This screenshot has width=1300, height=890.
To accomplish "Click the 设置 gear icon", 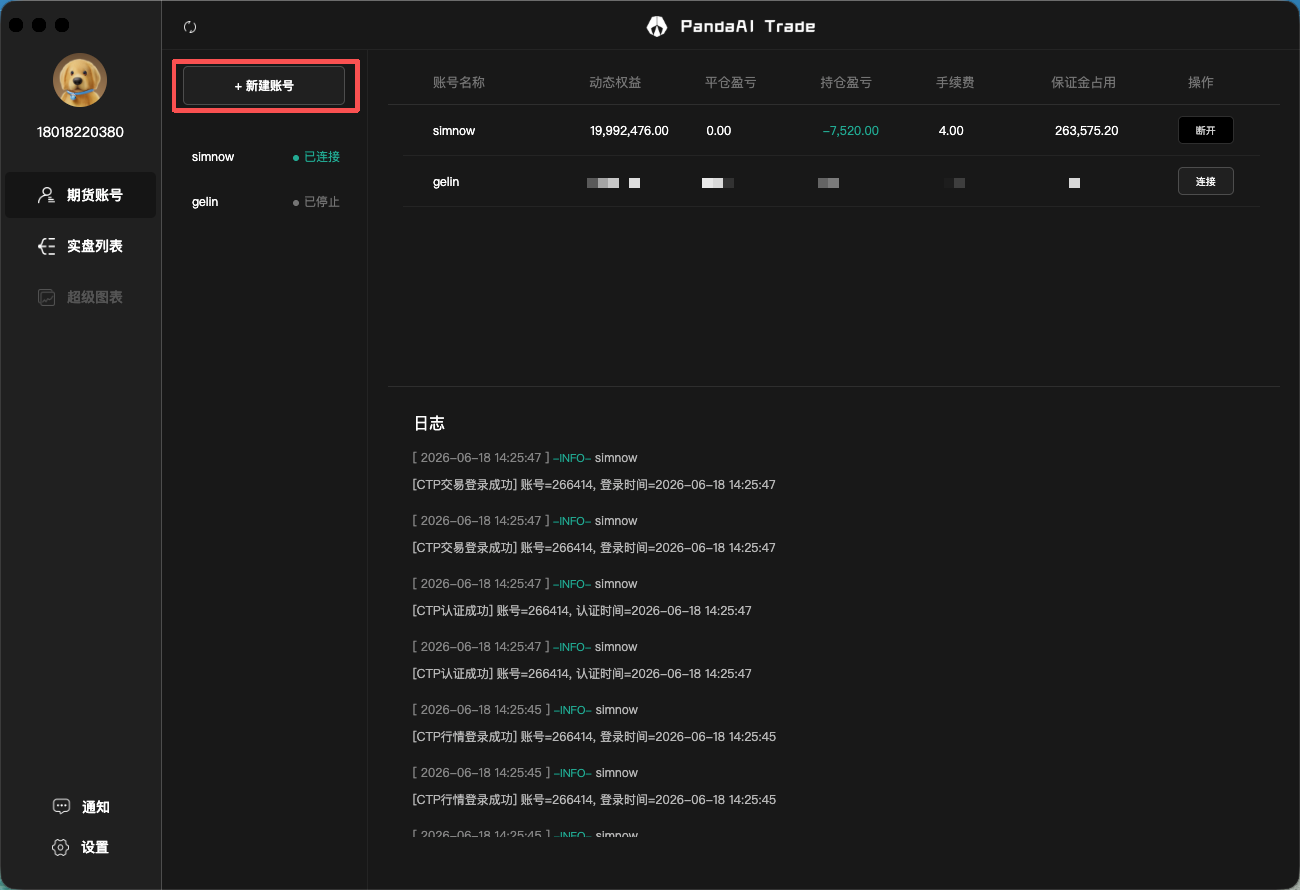I will coord(61,847).
